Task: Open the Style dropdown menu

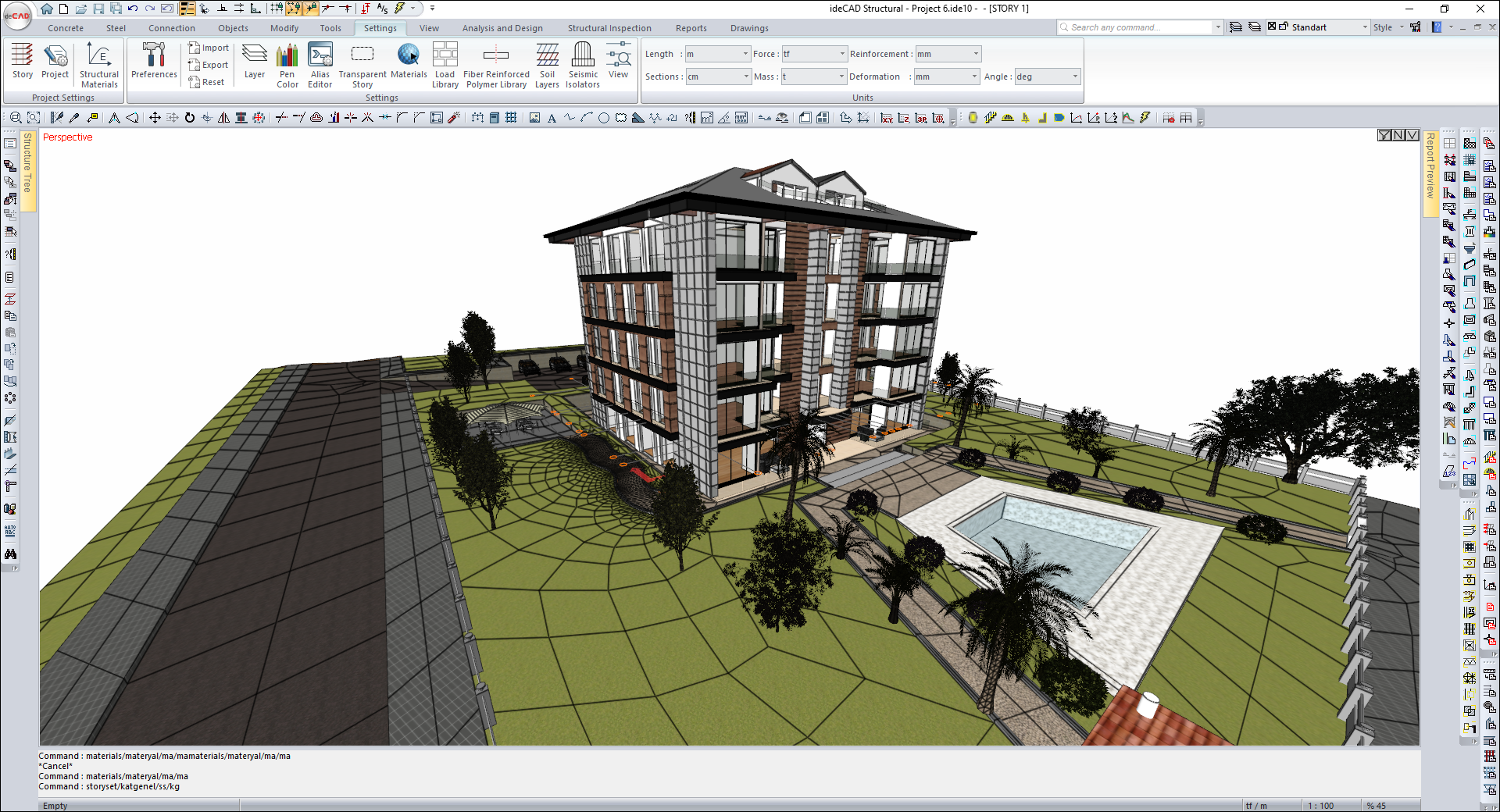Action: click(1388, 27)
